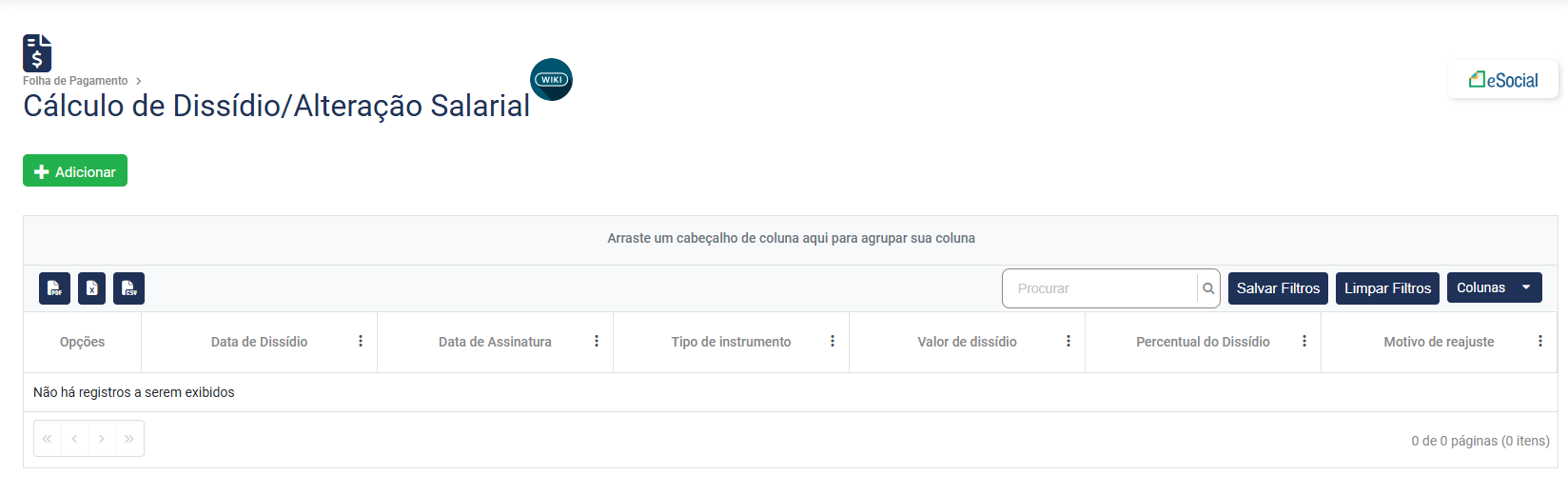Open Percentual do Dissídio column menu
1568x495 pixels.
pos(1304,341)
